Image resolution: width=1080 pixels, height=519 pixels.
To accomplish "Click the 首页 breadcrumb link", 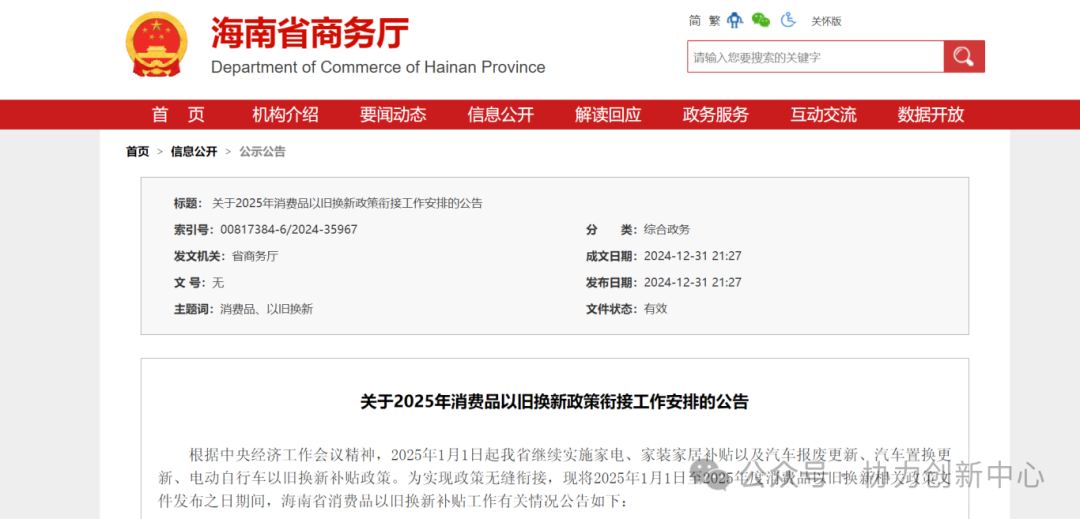I will (137, 151).
